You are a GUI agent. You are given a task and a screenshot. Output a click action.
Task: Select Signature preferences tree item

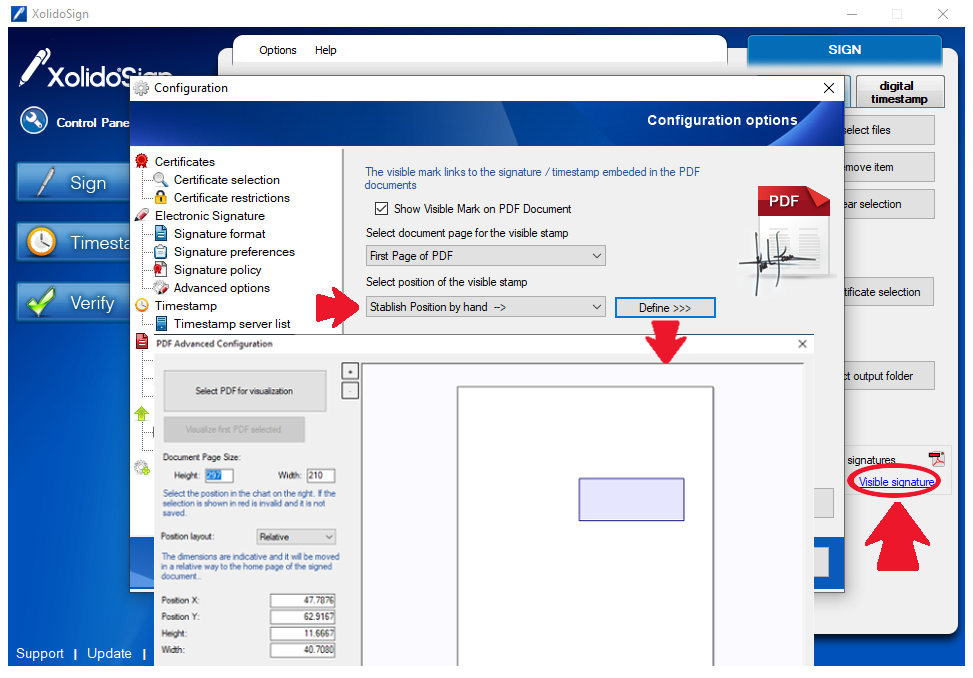[x=234, y=251]
